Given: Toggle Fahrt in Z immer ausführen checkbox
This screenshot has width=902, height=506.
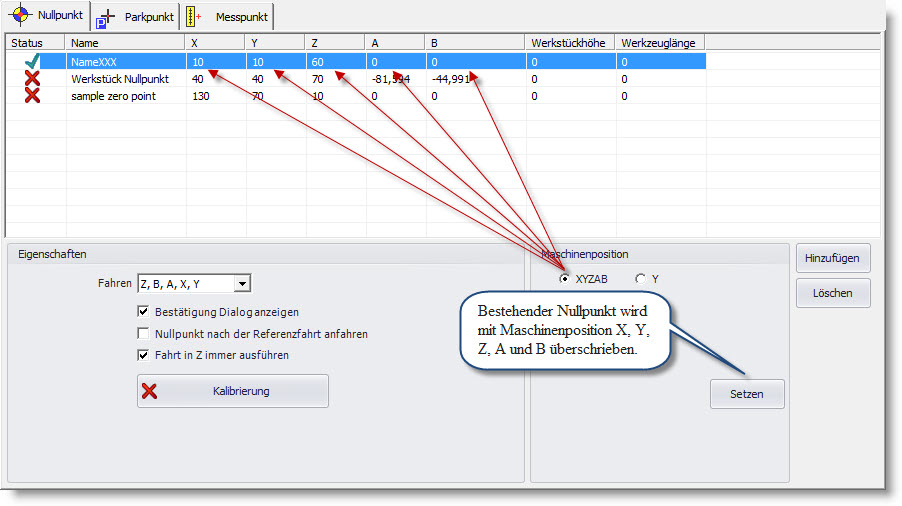Looking at the screenshot, I should point(143,354).
